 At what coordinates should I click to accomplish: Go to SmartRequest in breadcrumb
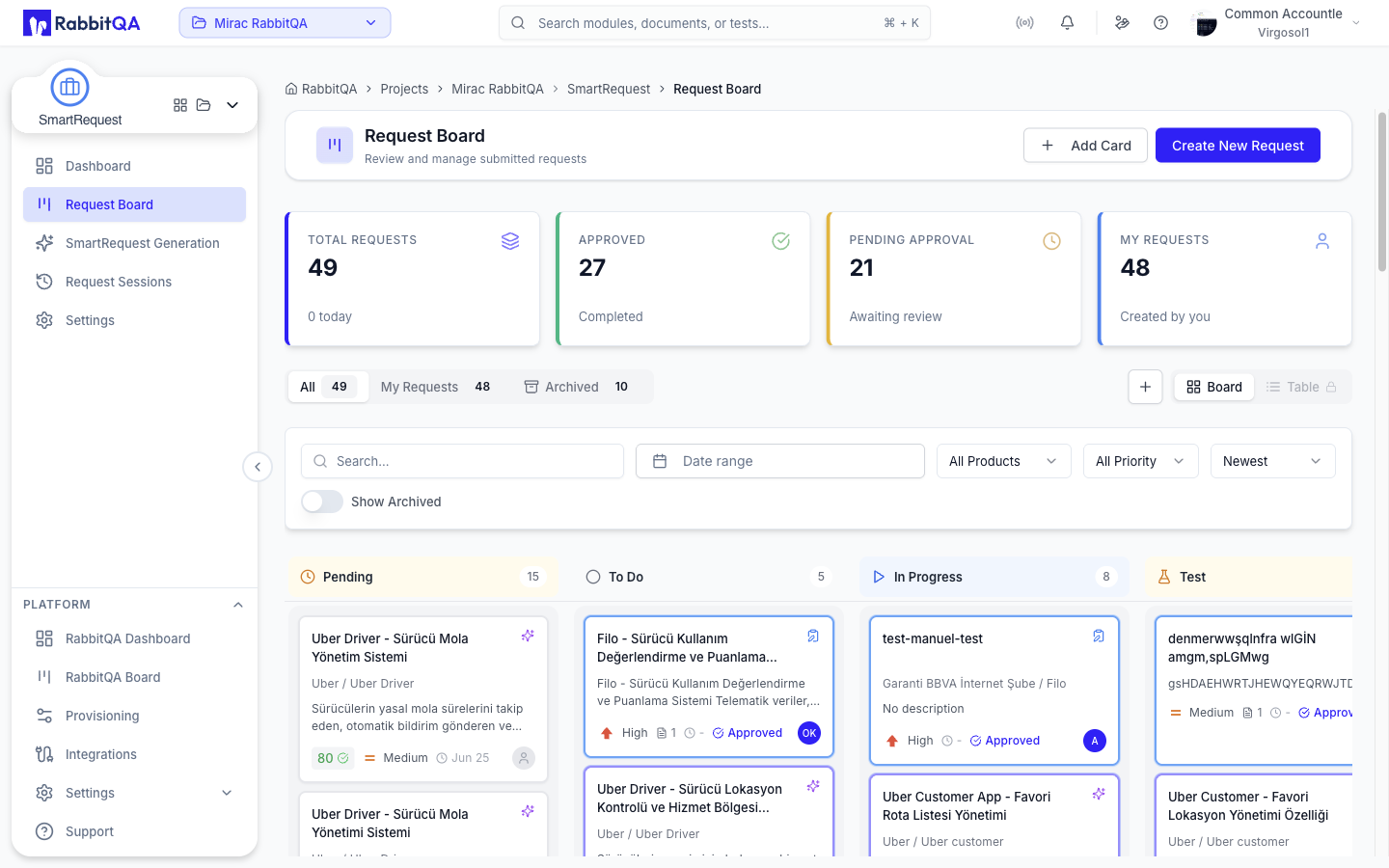[609, 89]
